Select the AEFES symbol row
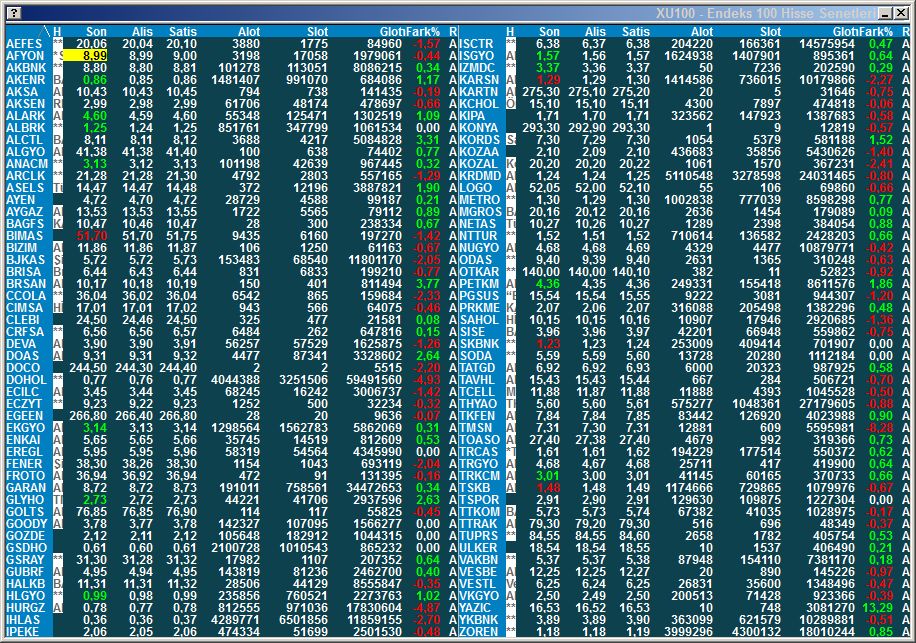 (x=24, y=44)
